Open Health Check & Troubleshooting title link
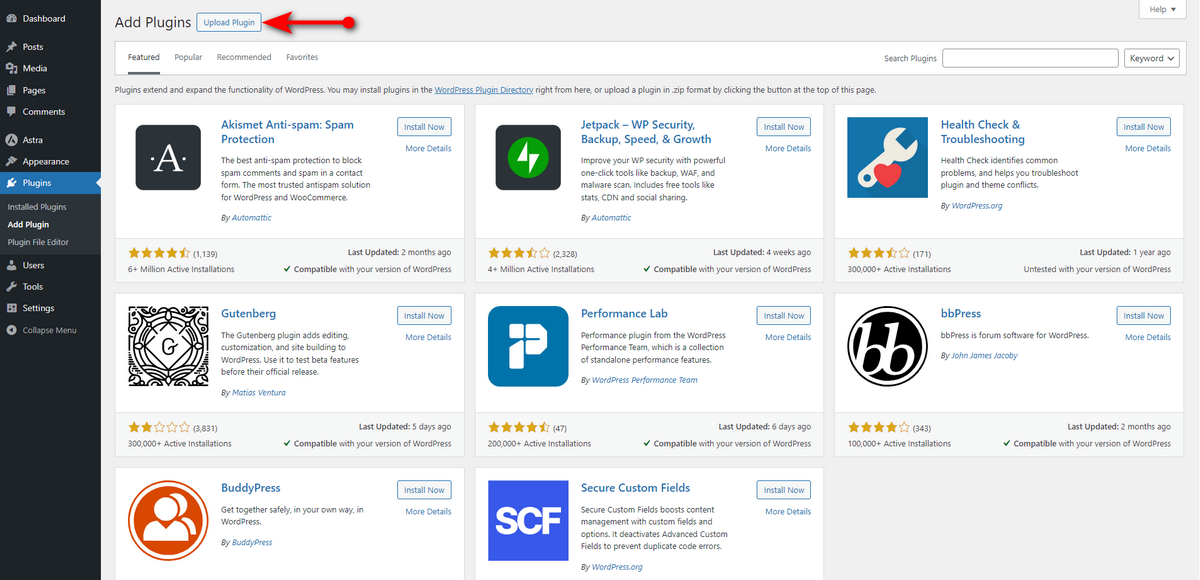This screenshot has width=1200, height=580. pyautogui.click(x=983, y=132)
